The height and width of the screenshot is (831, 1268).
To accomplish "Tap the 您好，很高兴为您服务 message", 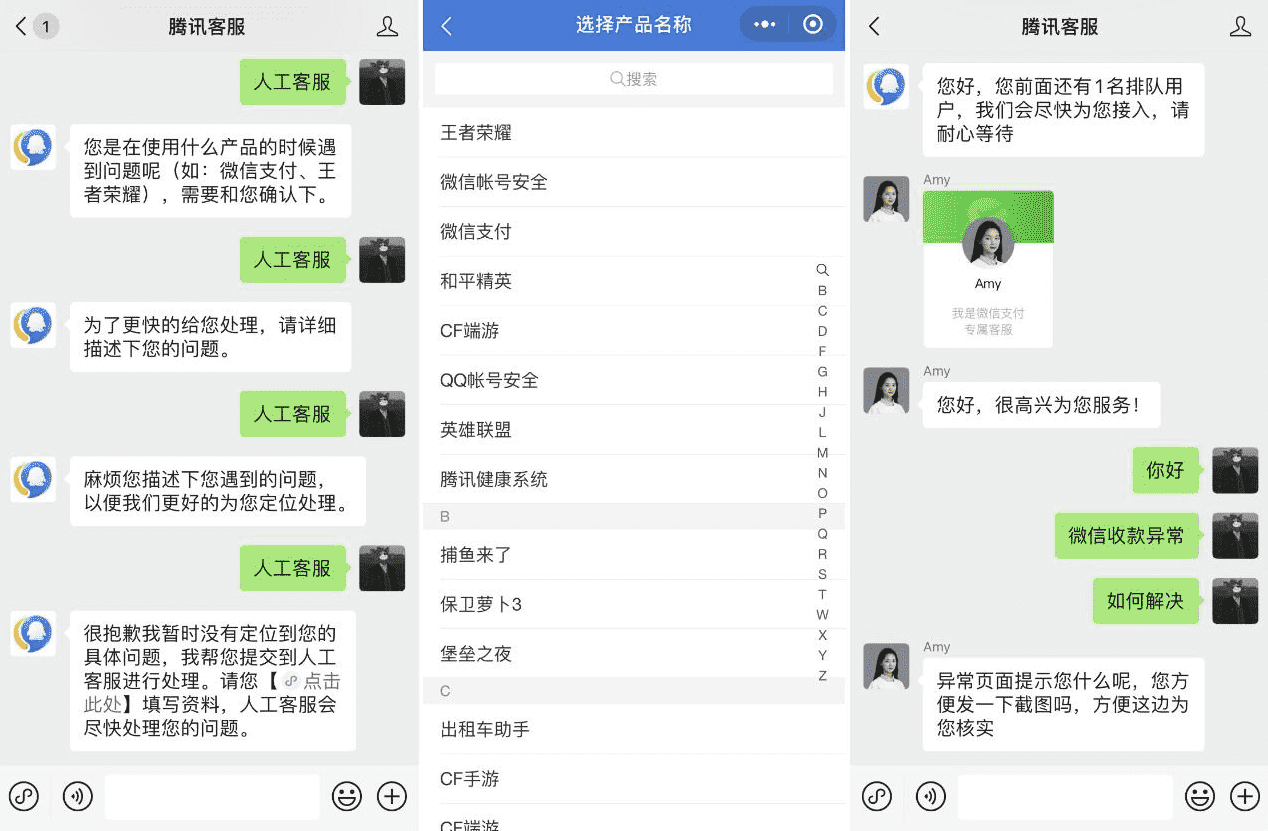I will [x=1038, y=405].
